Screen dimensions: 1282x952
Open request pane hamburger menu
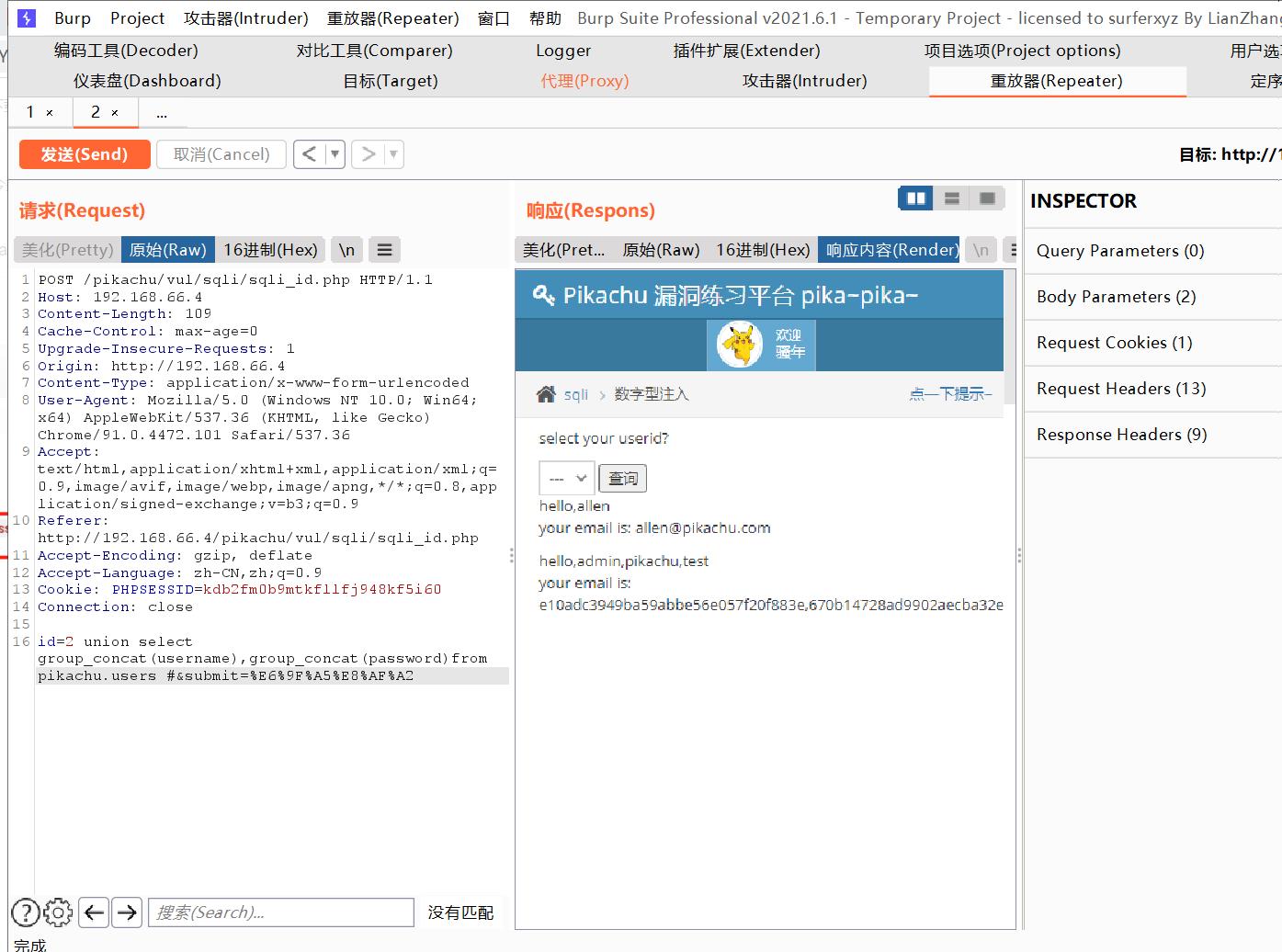[385, 250]
